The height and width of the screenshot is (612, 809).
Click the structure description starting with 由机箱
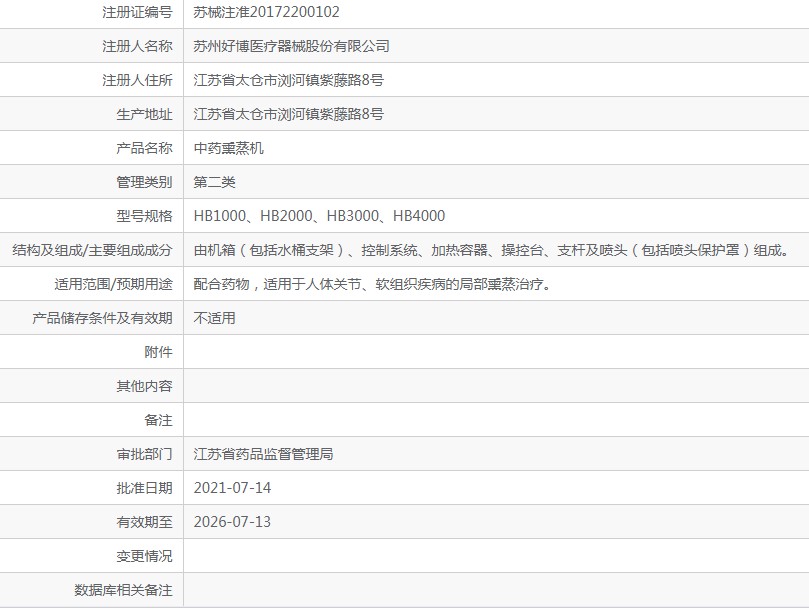tap(492, 250)
